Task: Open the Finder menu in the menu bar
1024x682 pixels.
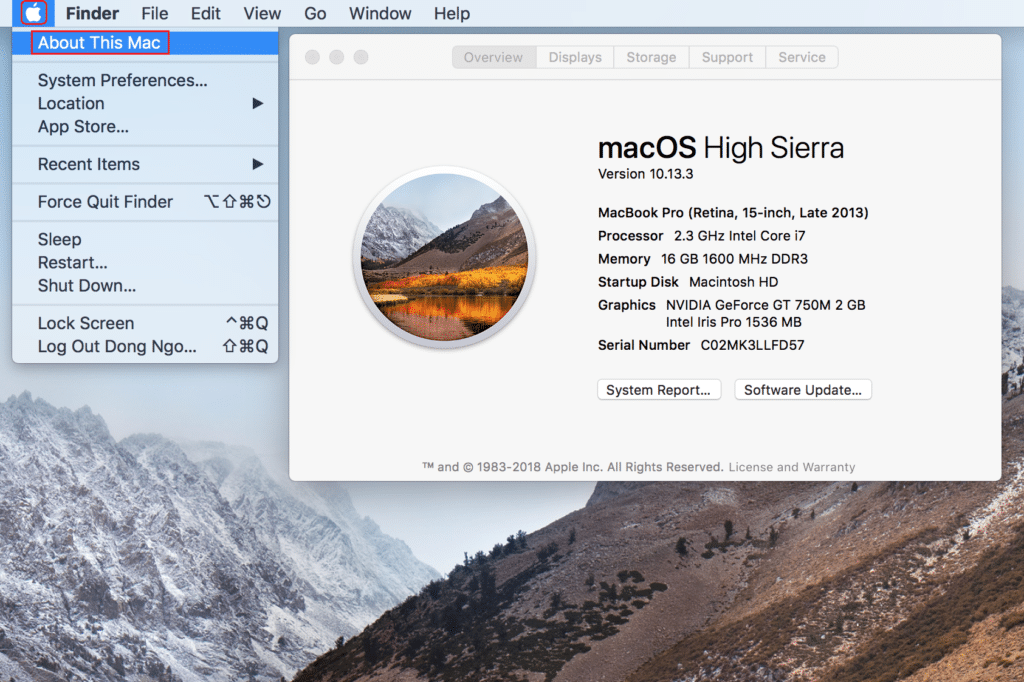Action: click(x=92, y=13)
